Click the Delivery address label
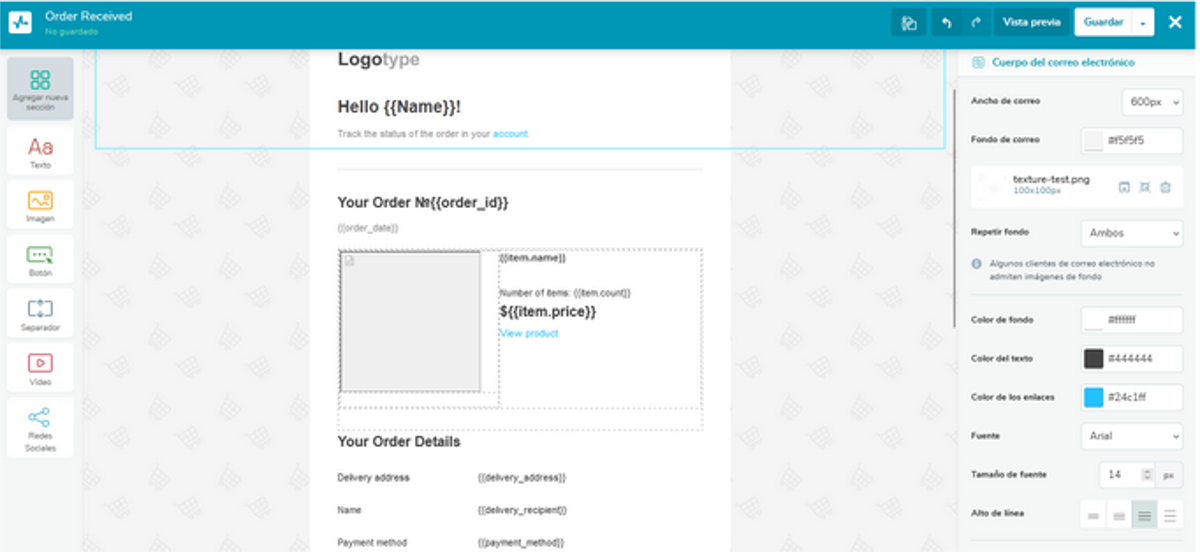 pos(374,478)
